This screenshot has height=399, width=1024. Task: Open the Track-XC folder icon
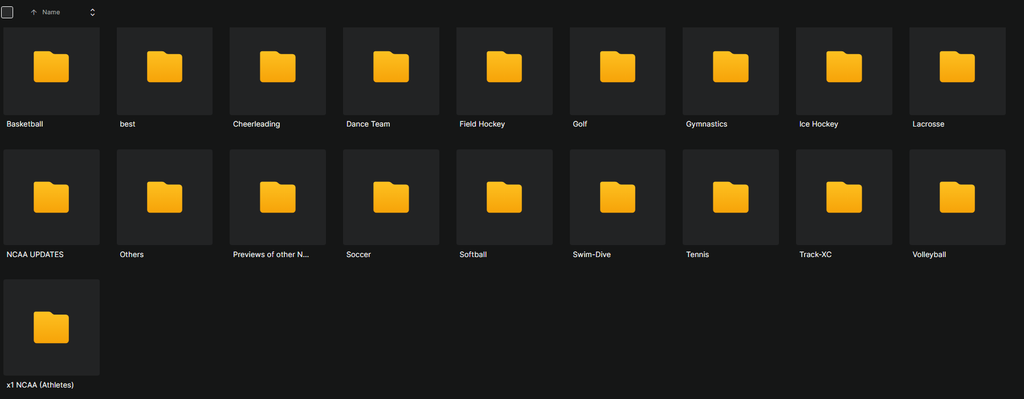click(x=844, y=197)
